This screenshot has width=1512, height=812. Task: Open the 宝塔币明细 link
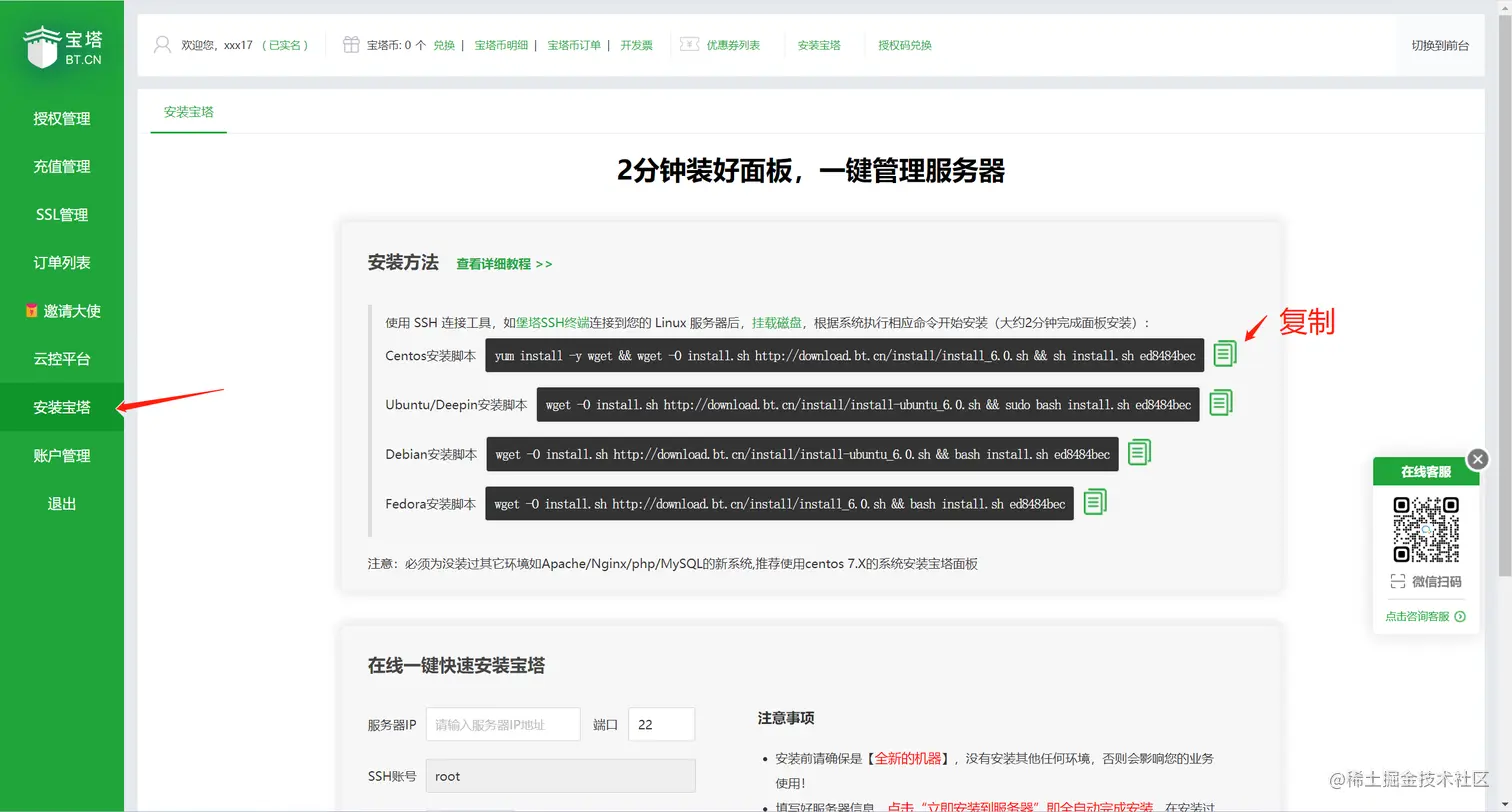(x=501, y=45)
